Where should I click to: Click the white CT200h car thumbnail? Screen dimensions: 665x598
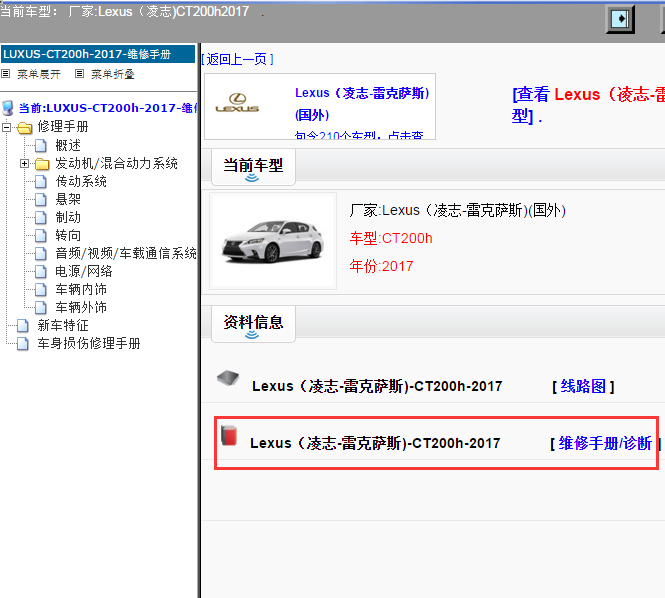[x=273, y=241]
